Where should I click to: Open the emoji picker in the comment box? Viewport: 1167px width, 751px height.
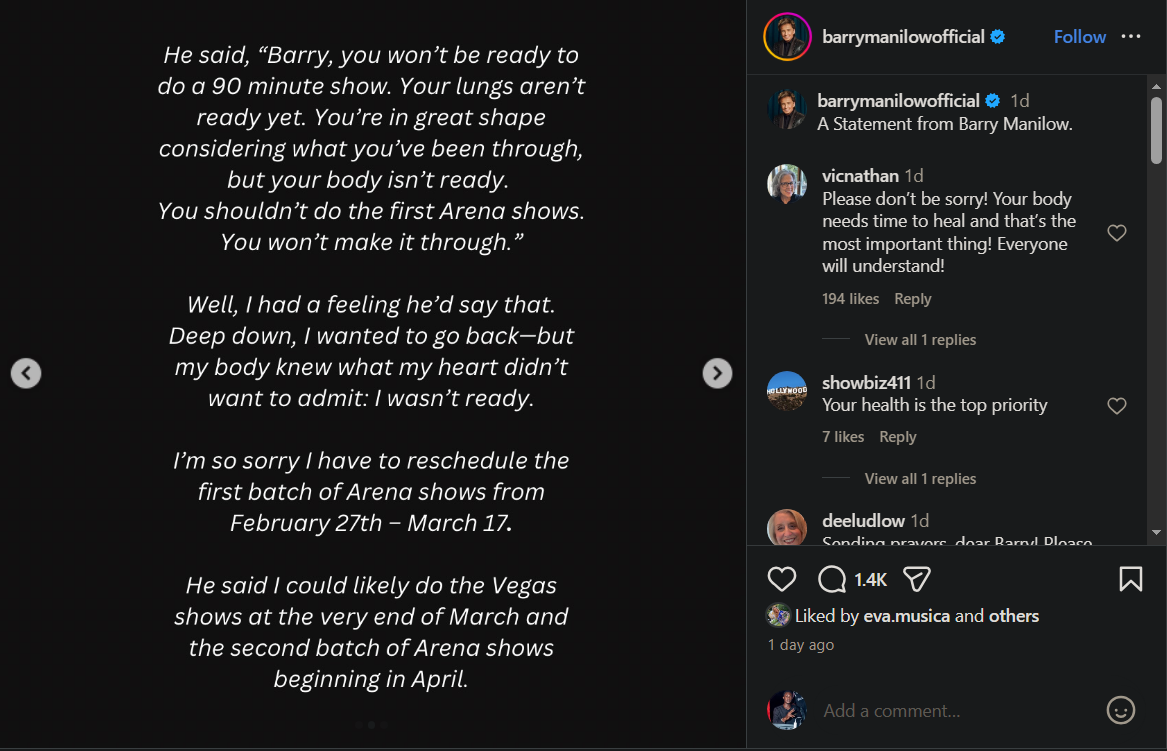1121,710
